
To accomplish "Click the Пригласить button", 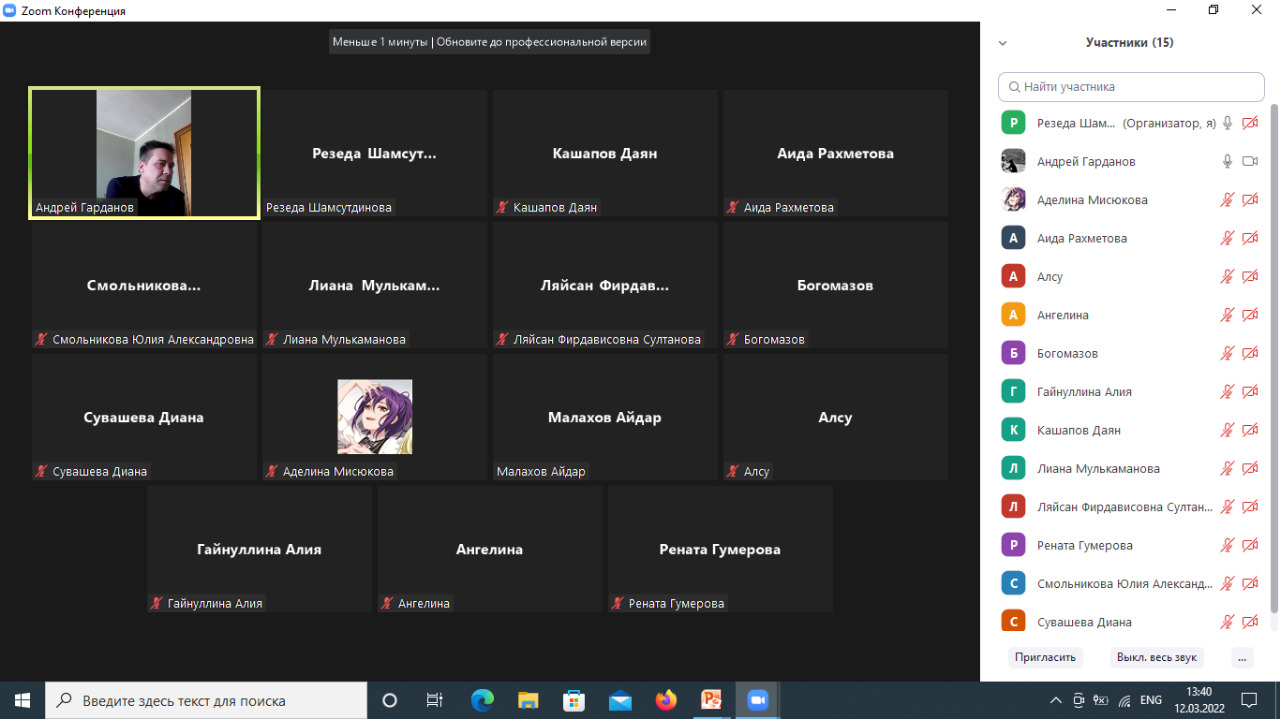I will [x=1045, y=657].
